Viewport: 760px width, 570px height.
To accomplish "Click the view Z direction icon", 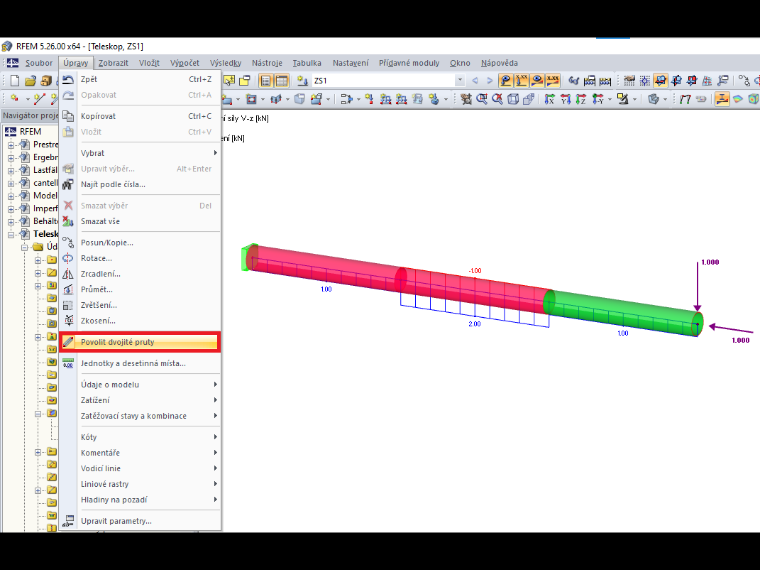I will [581, 99].
